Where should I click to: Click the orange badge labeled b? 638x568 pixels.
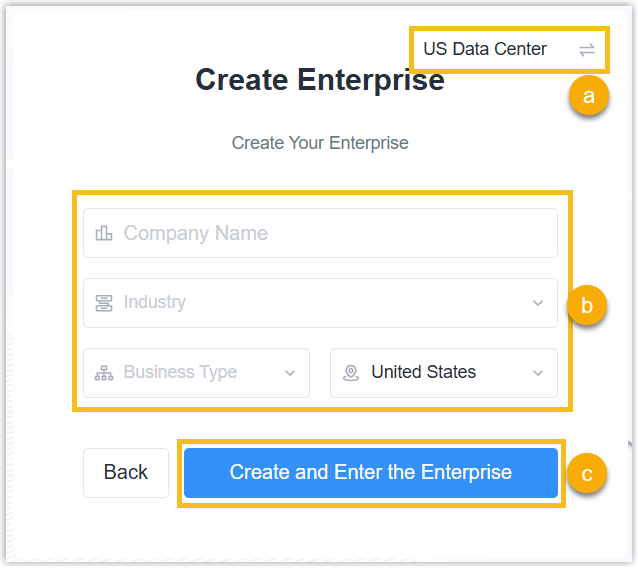(x=588, y=306)
